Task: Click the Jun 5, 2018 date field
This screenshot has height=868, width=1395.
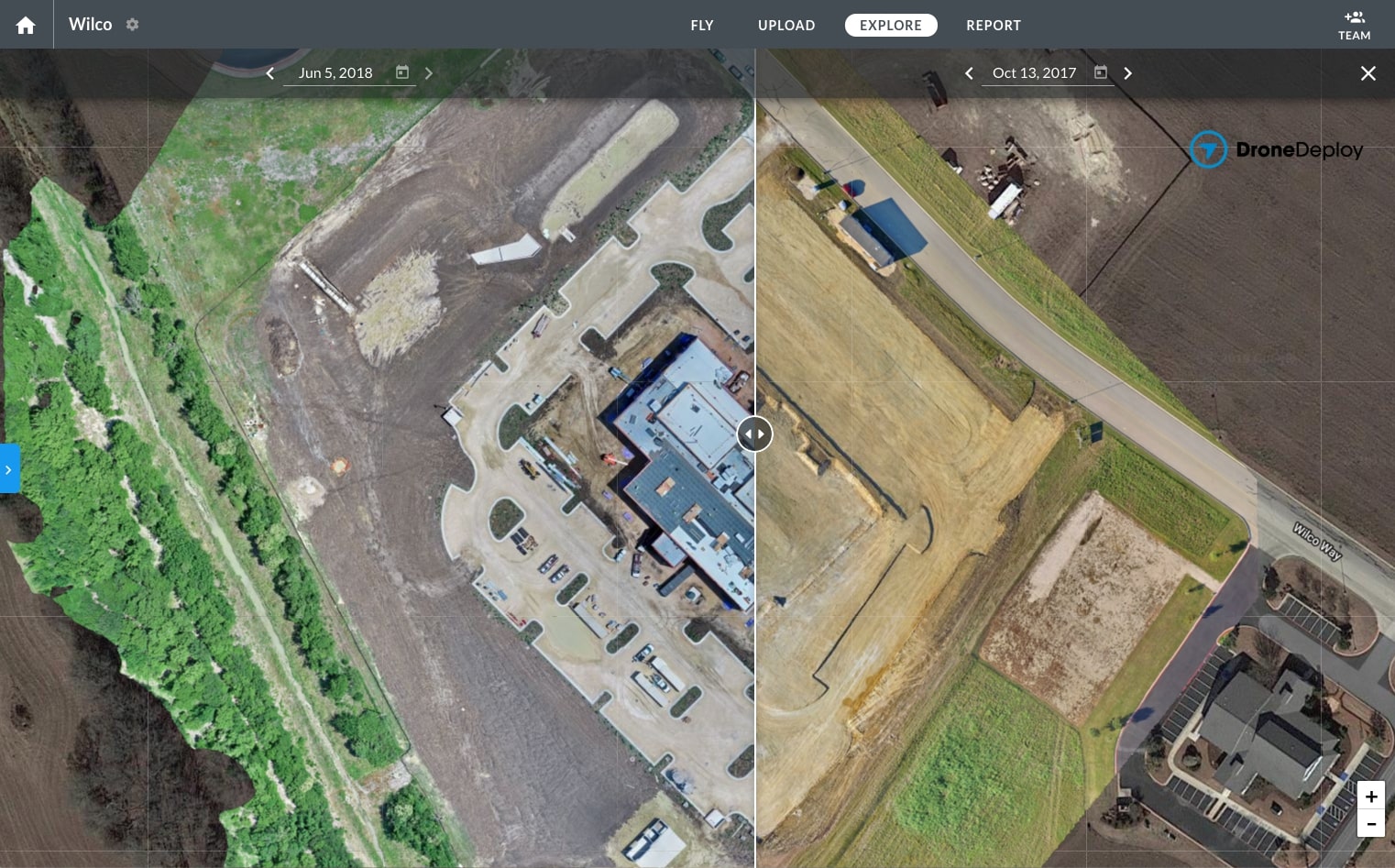Action: (x=335, y=72)
